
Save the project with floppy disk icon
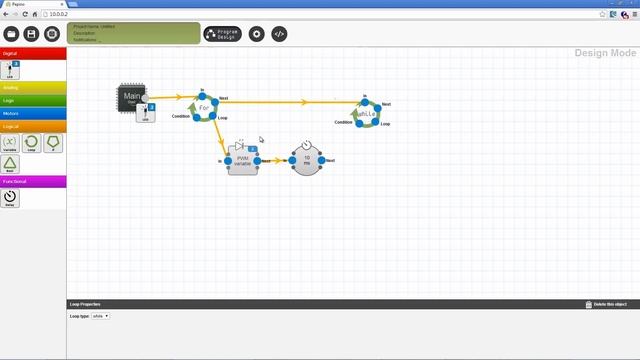click(x=31, y=34)
